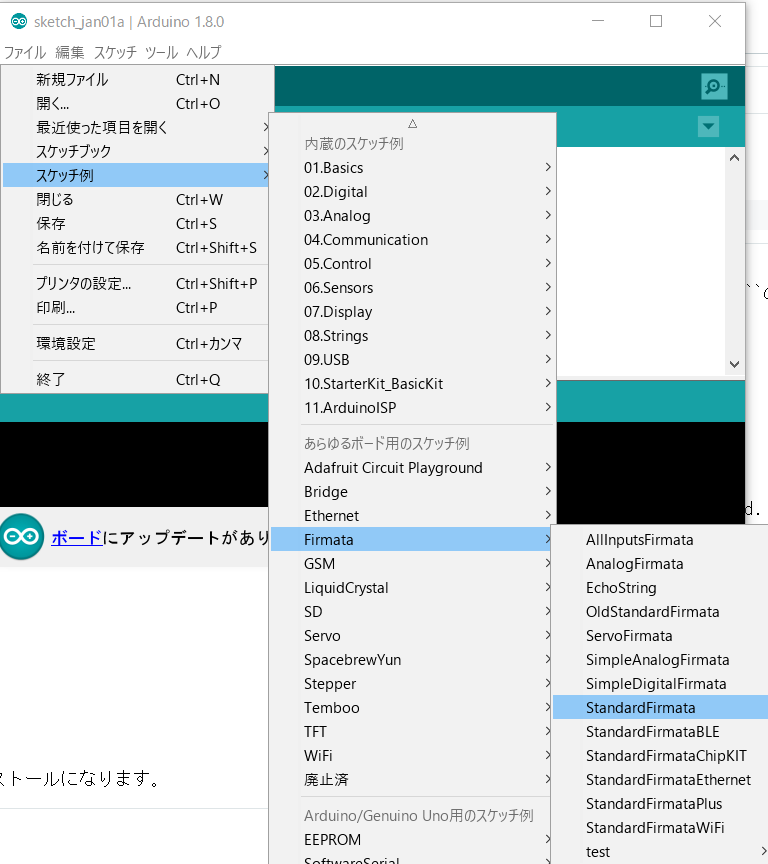Load the StandardFirmataPlus example
This screenshot has height=864, width=768.
pyautogui.click(x=661, y=803)
